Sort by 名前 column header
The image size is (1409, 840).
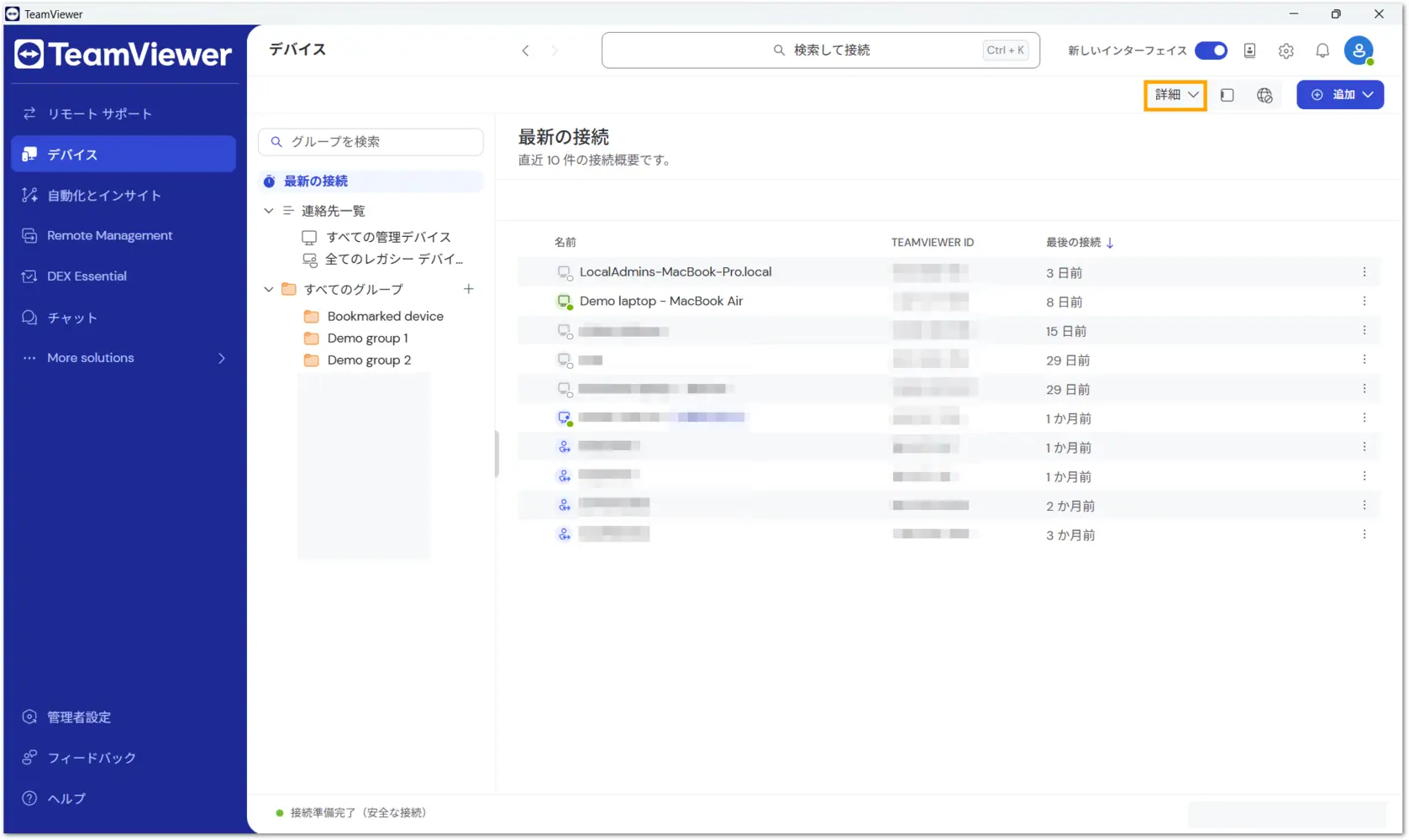[x=565, y=242]
